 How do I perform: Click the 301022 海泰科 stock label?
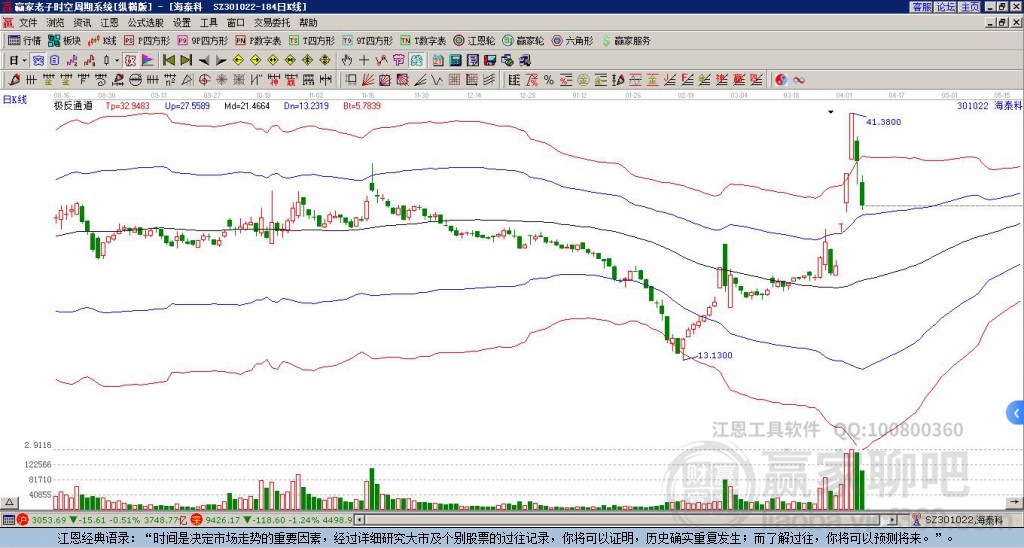(990, 105)
